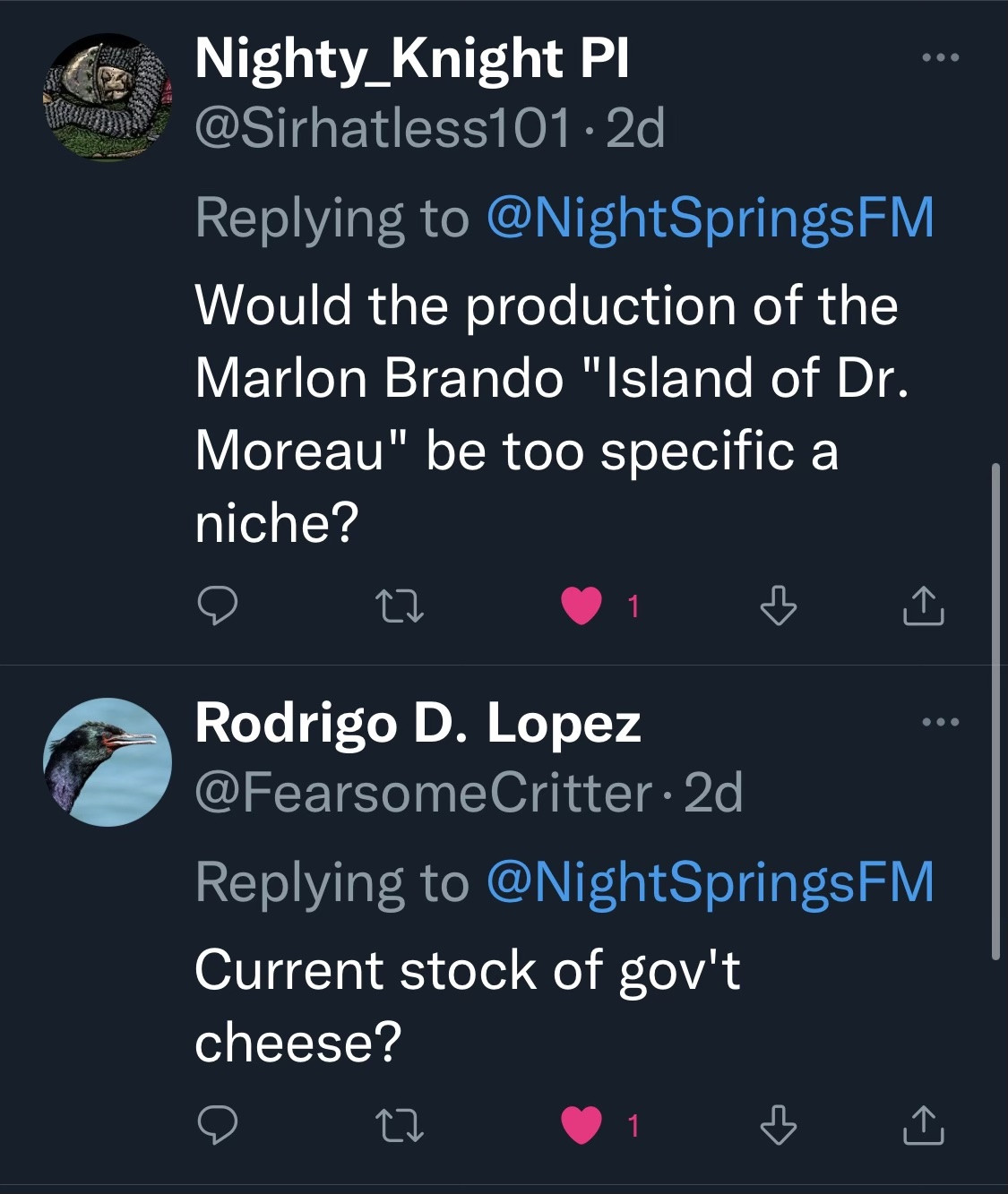Reply to Rodrigo D. Lopez's tweet
This screenshot has width=1008, height=1194.
pyautogui.click(x=217, y=1125)
